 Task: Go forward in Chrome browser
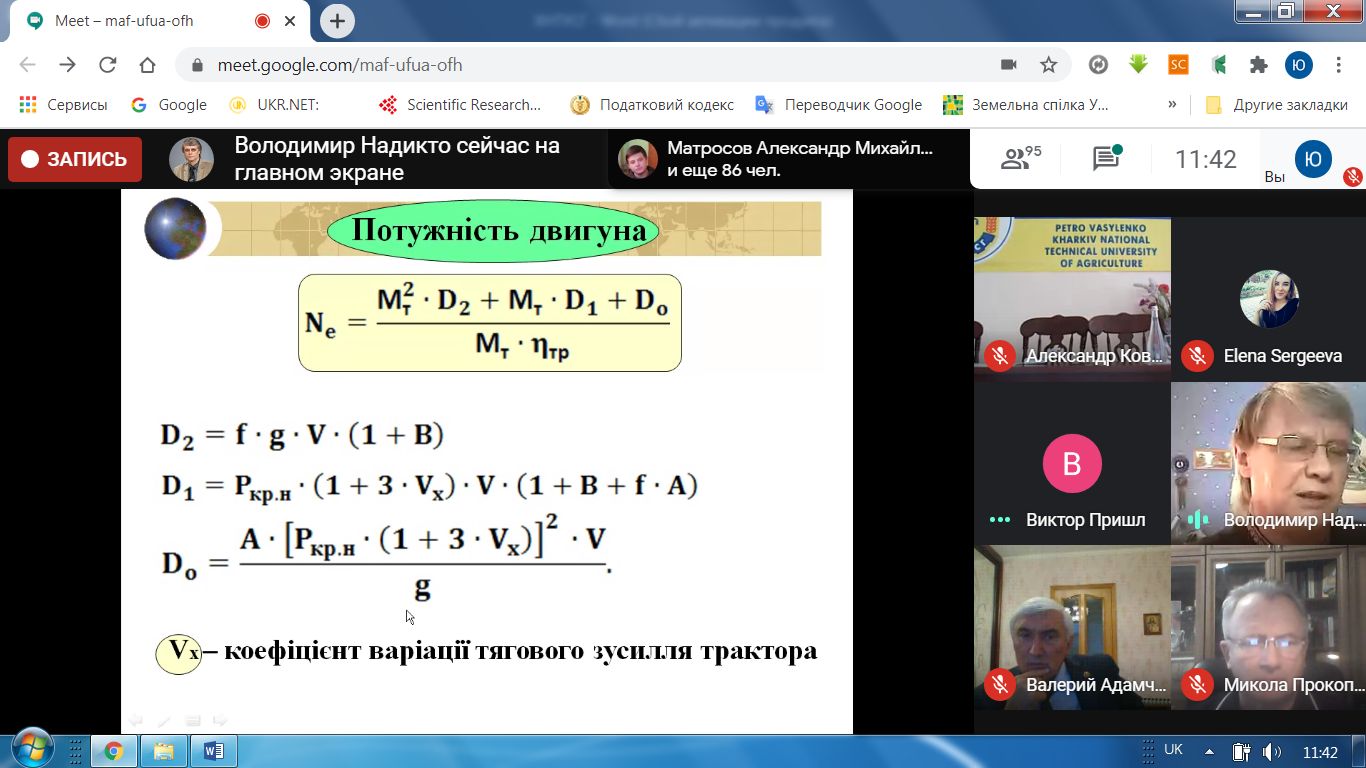tap(67, 65)
